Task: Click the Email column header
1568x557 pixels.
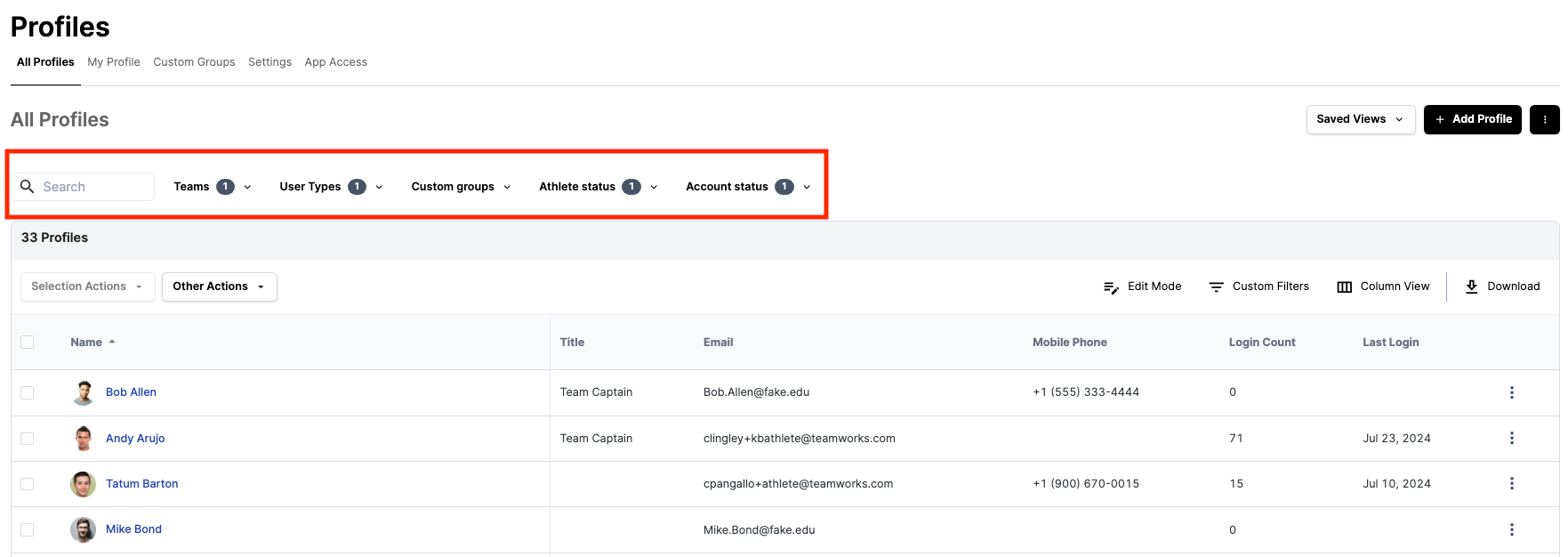Action: [718, 343]
